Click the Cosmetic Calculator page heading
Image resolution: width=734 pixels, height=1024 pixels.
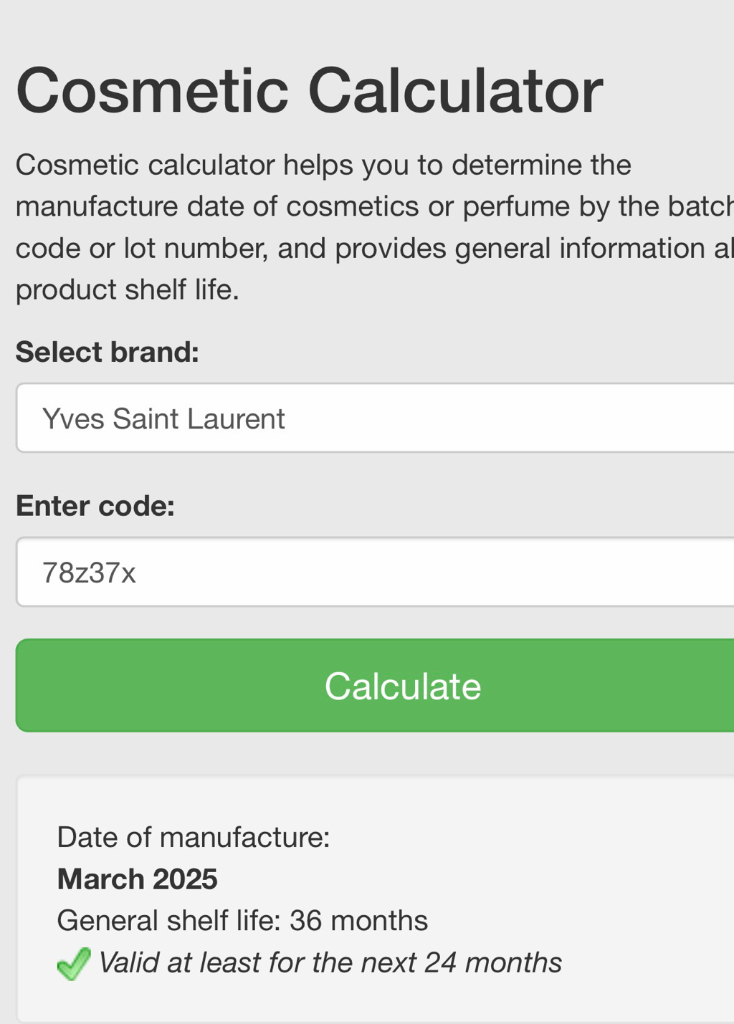point(309,92)
